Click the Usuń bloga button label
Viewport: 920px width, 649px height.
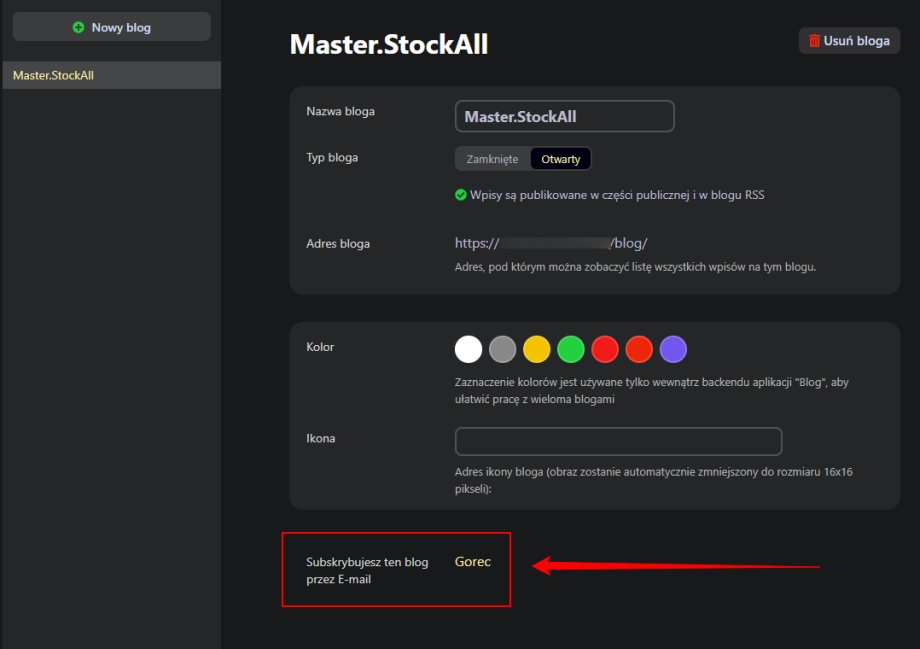(856, 41)
